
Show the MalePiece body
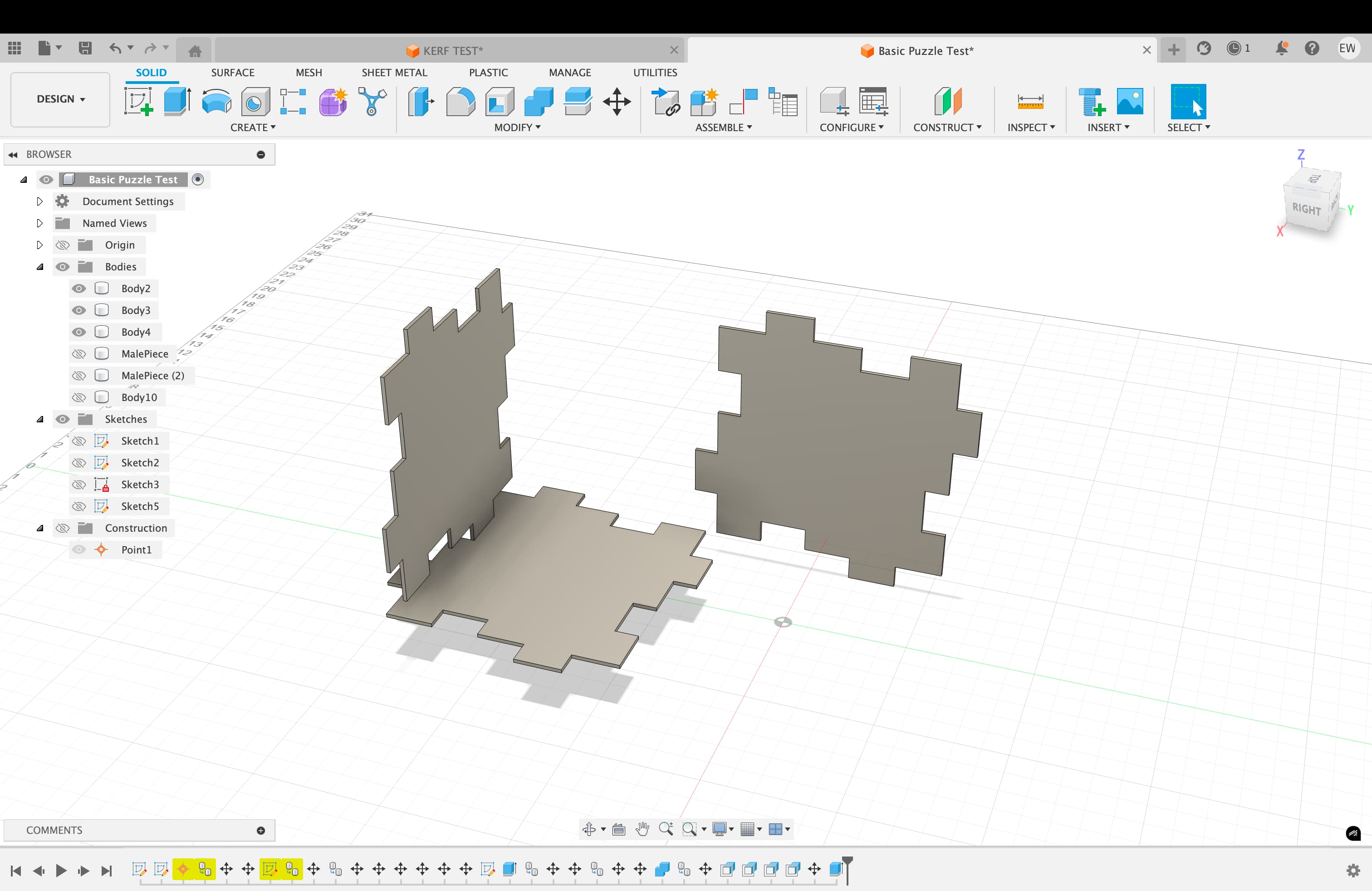pos(79,354)
